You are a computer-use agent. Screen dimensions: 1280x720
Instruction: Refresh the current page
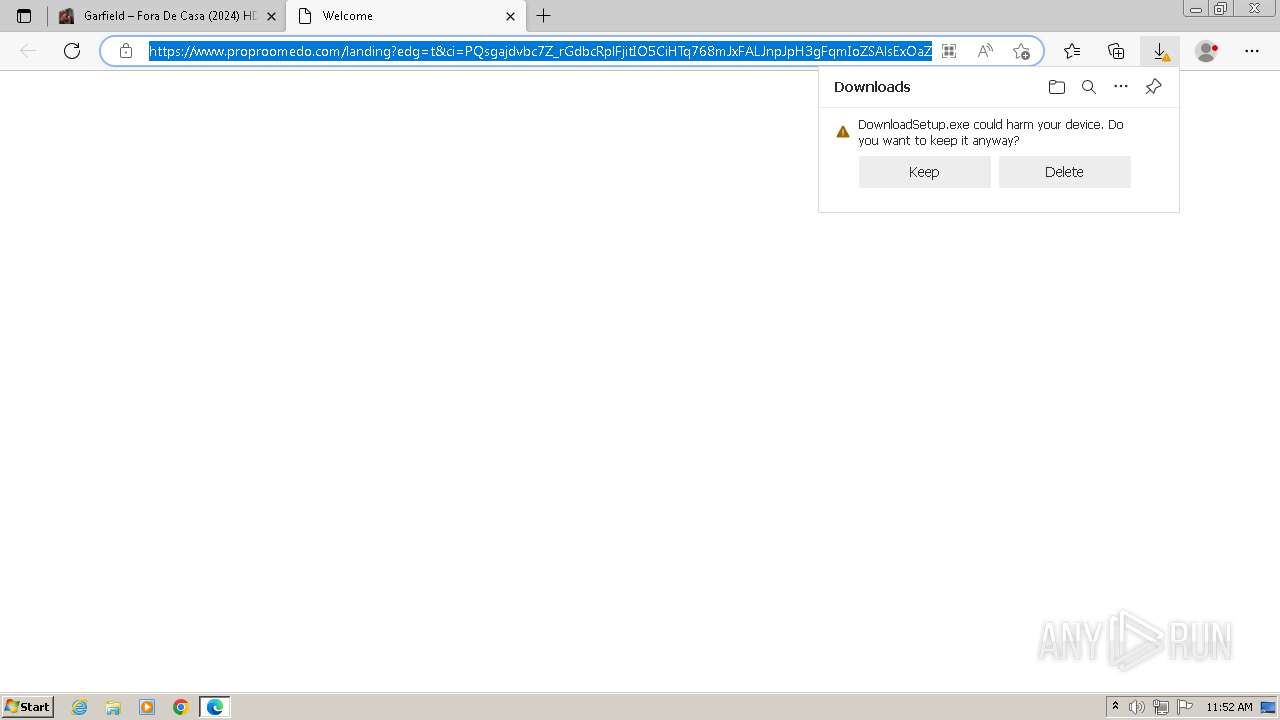pyautogui.click(x=72, y=51)
